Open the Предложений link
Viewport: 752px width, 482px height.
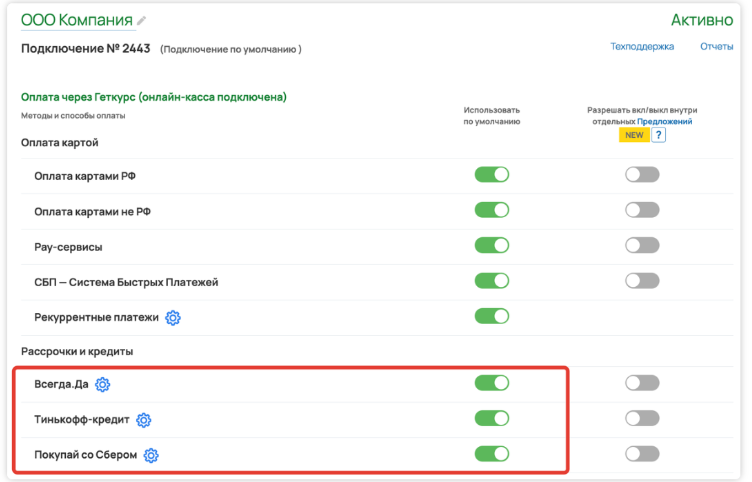click(672, 121)
